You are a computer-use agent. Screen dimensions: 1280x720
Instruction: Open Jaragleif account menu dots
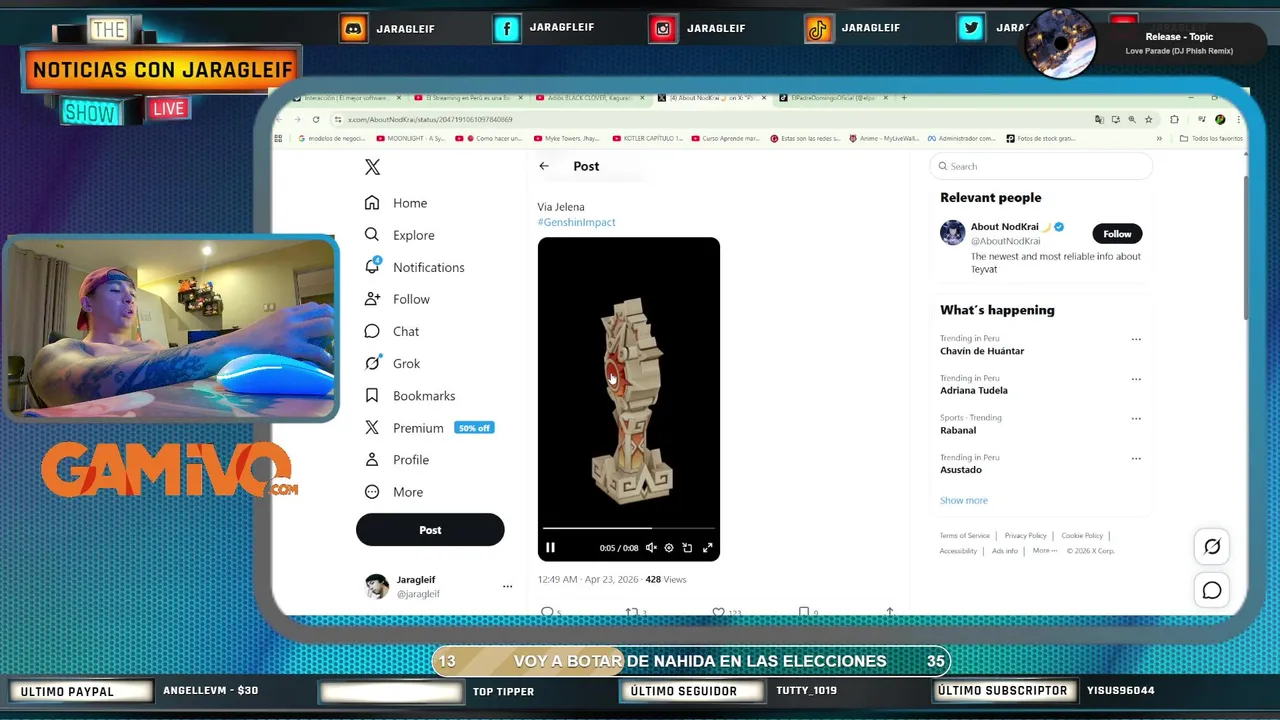click(x=507, y=587)
